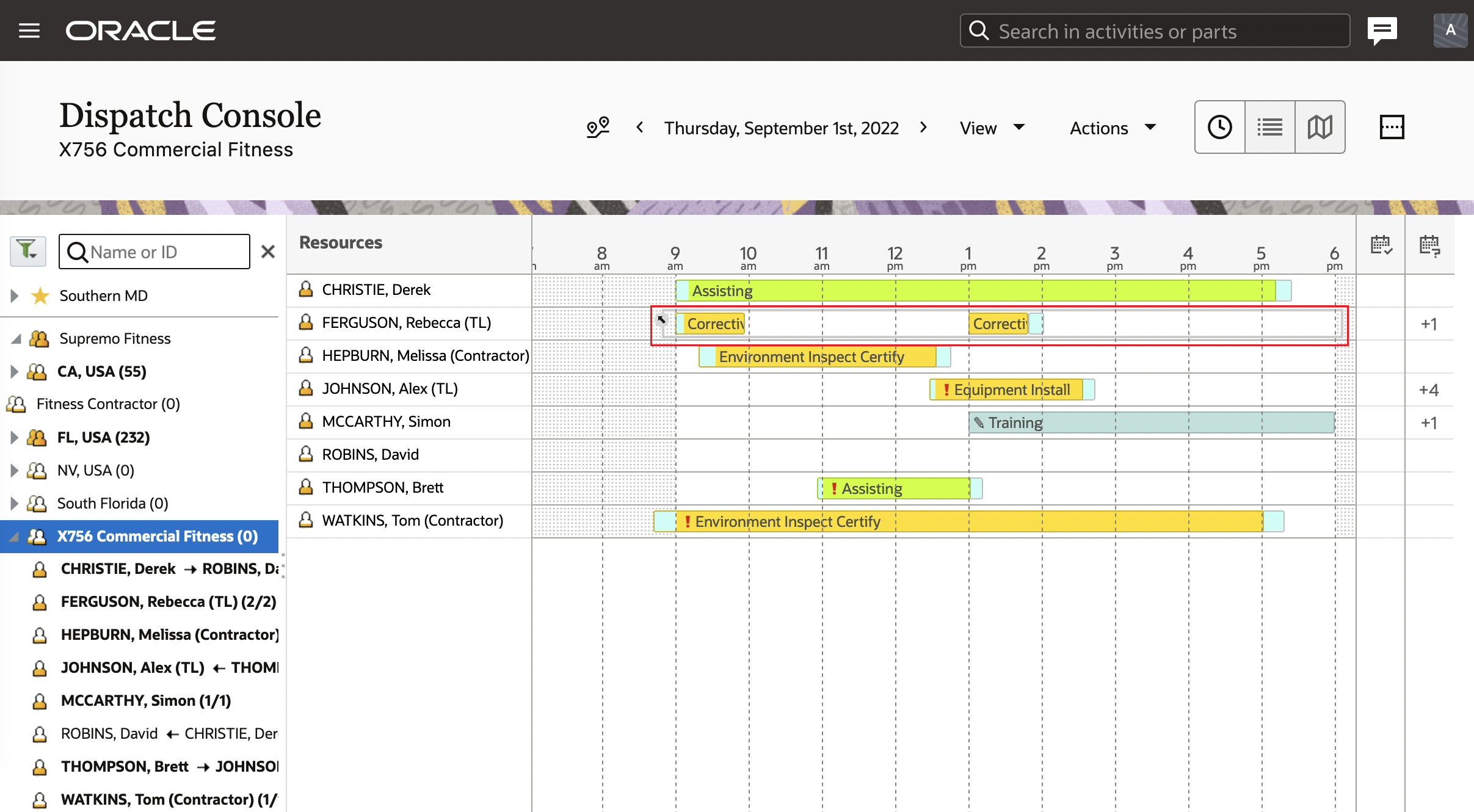Expand the FL, USA (232) node
Viewport: 1474px width, 812px height.
pyautogui.click(x=14, y=437)
